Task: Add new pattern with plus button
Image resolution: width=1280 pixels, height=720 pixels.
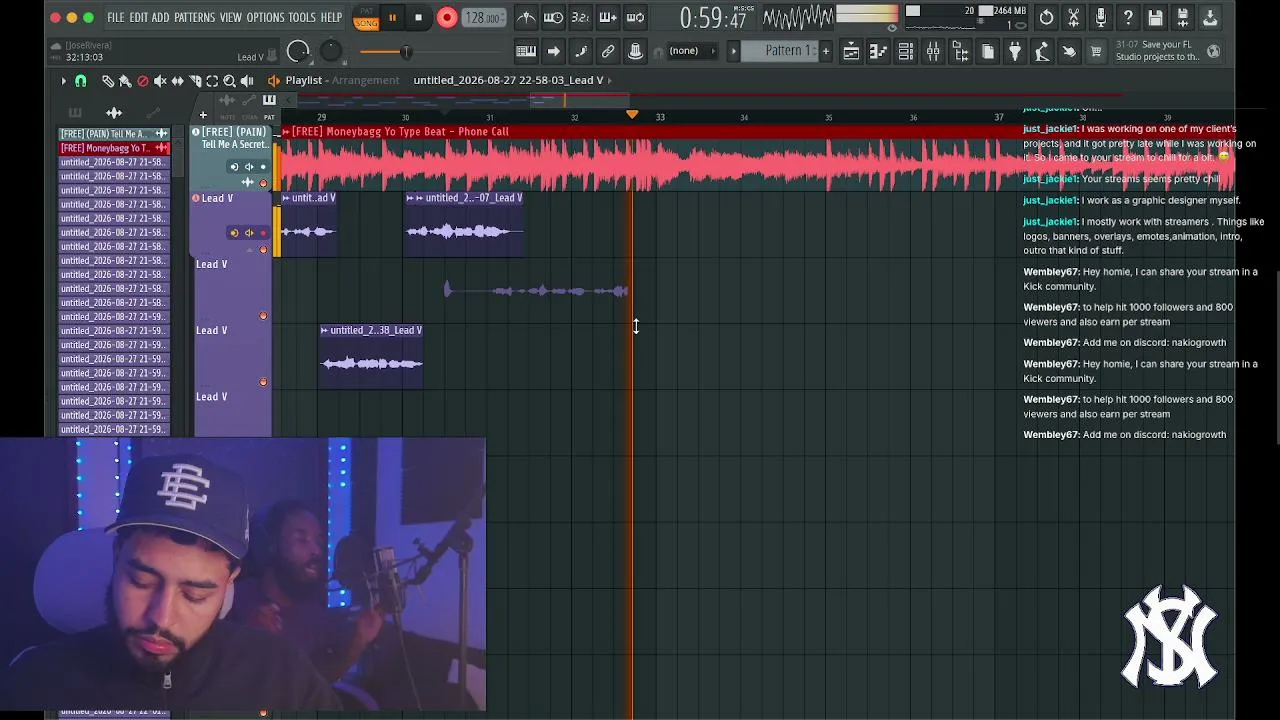Action: 825,51
